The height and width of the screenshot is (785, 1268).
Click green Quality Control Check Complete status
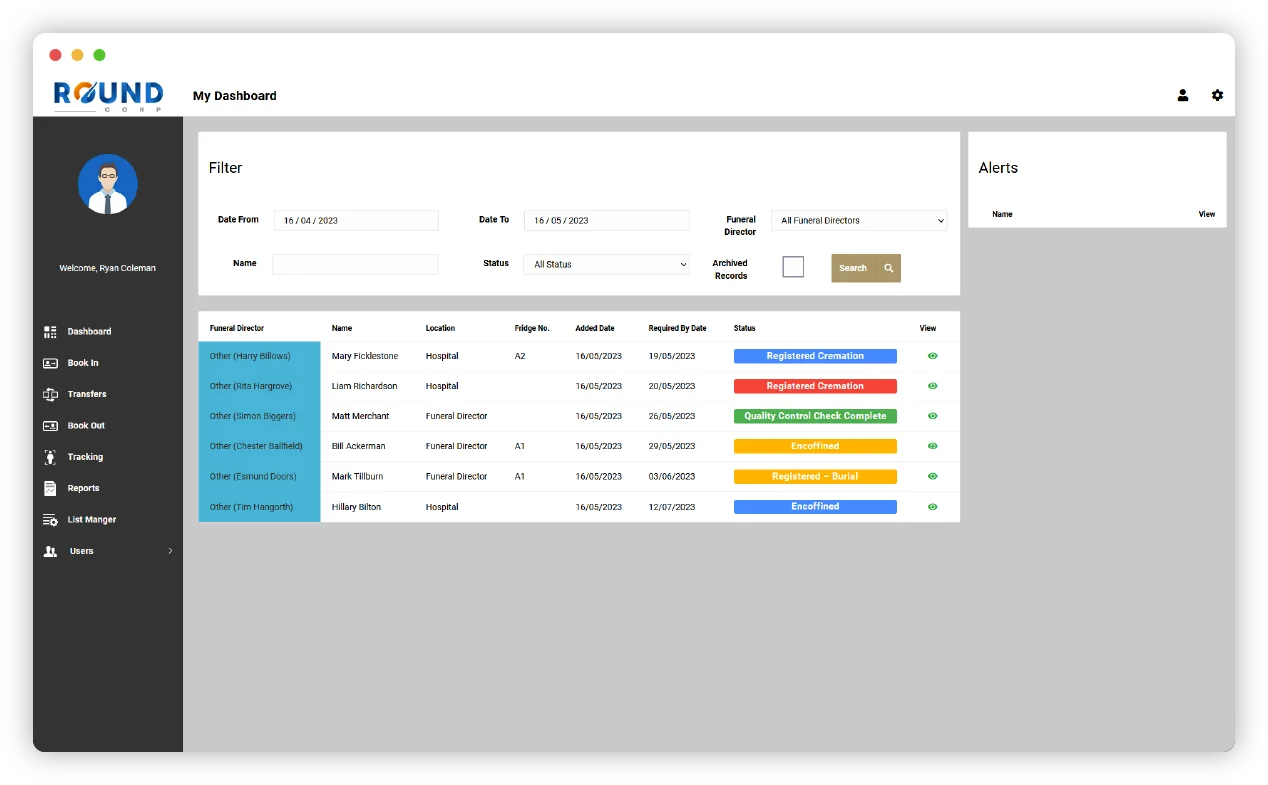[x=815, y=416]
